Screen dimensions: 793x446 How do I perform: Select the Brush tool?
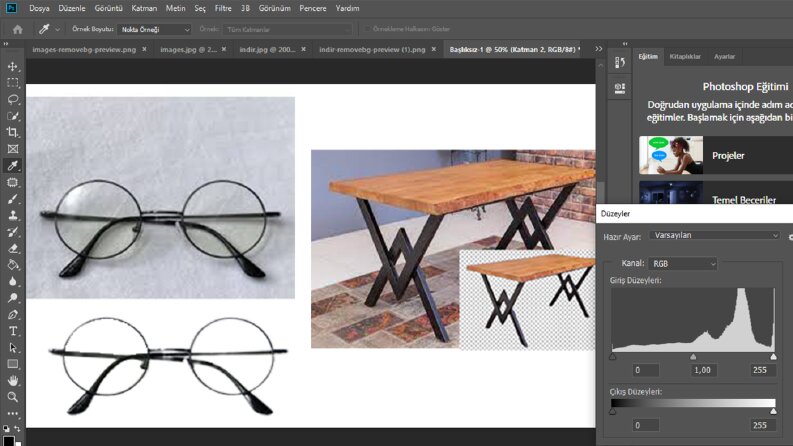coord(13,199)
